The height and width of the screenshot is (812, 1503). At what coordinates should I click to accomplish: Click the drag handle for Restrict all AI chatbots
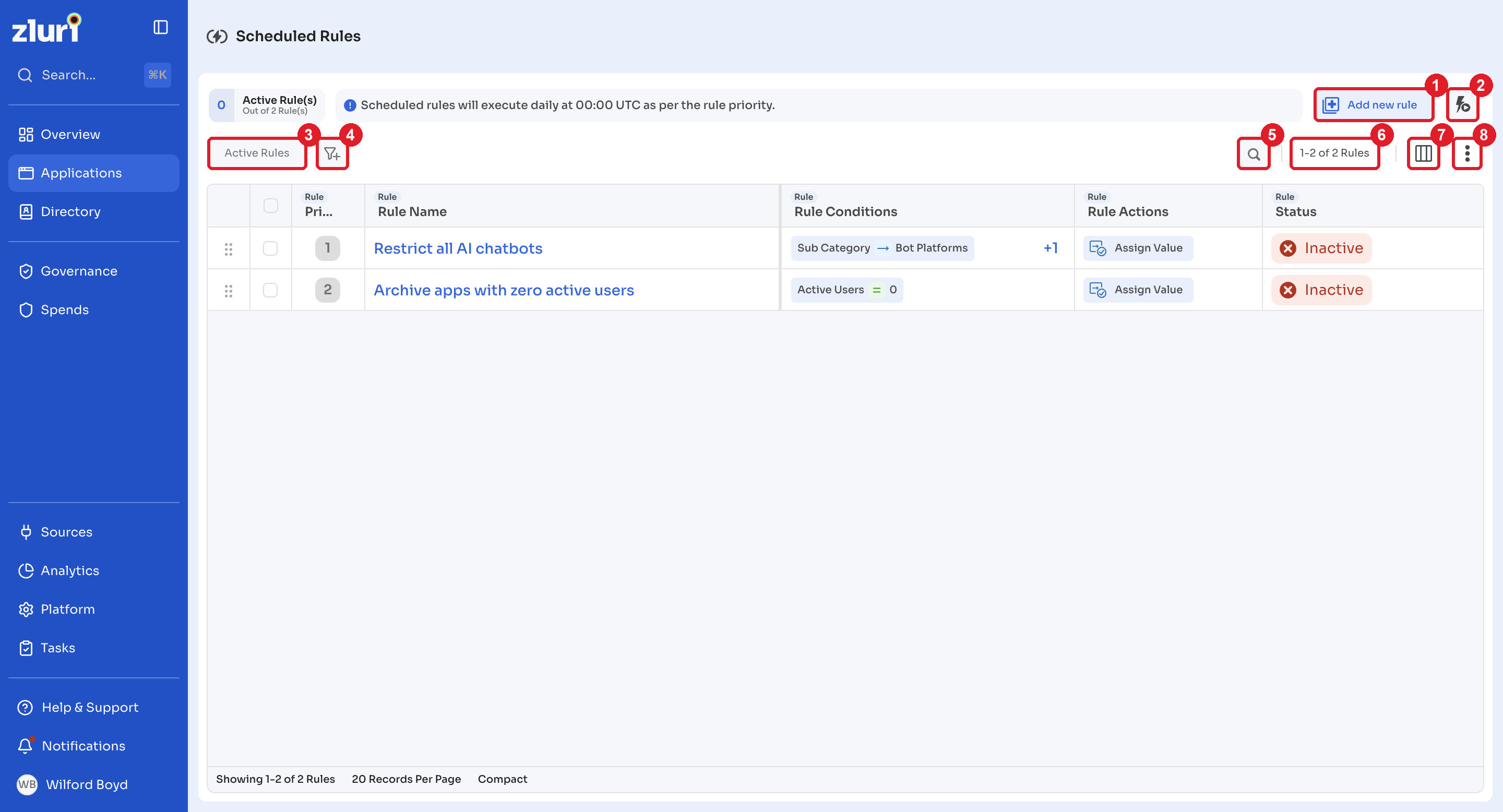(x=229, y=249)
